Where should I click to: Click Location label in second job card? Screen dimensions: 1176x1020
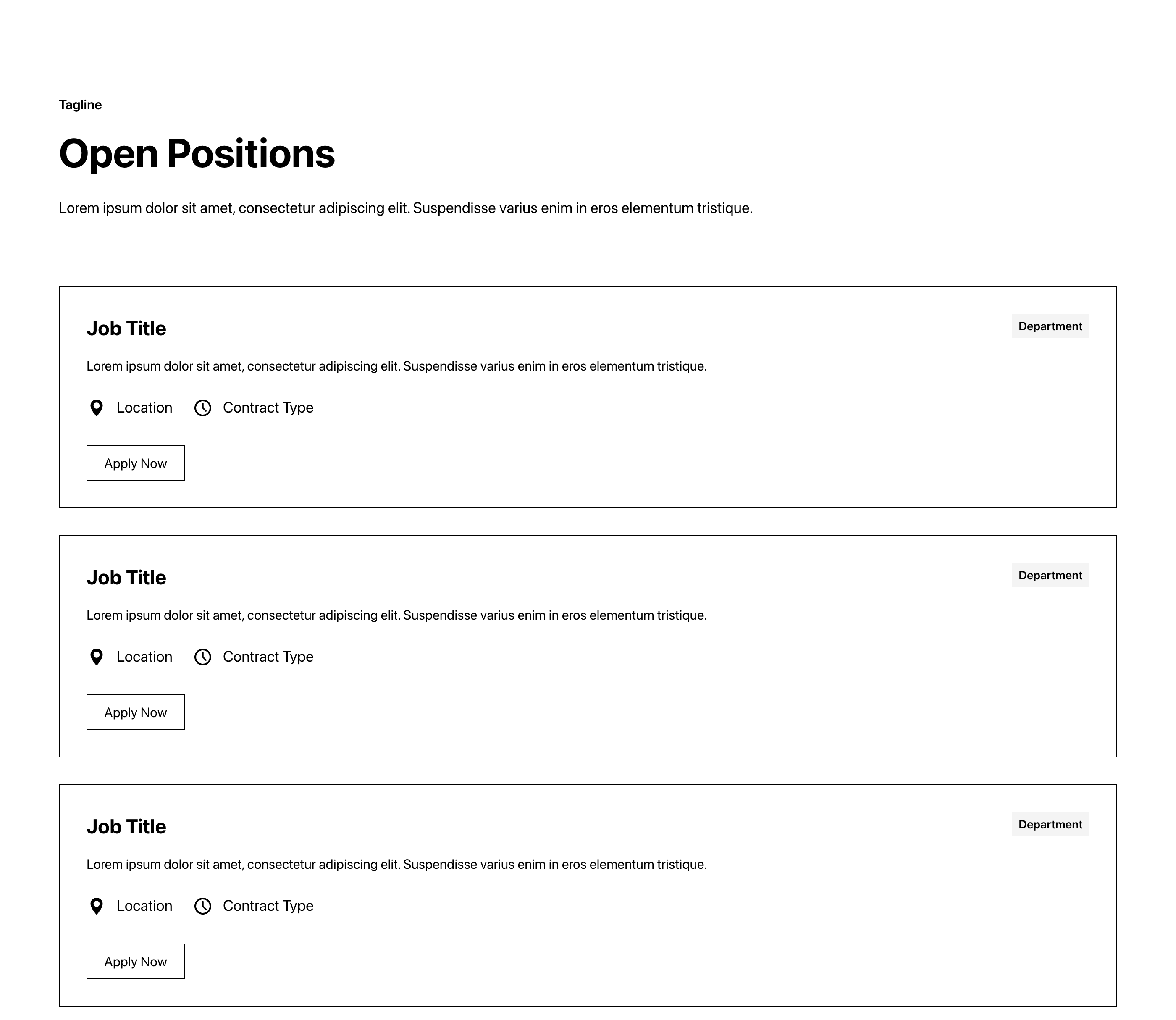(144, 657)
